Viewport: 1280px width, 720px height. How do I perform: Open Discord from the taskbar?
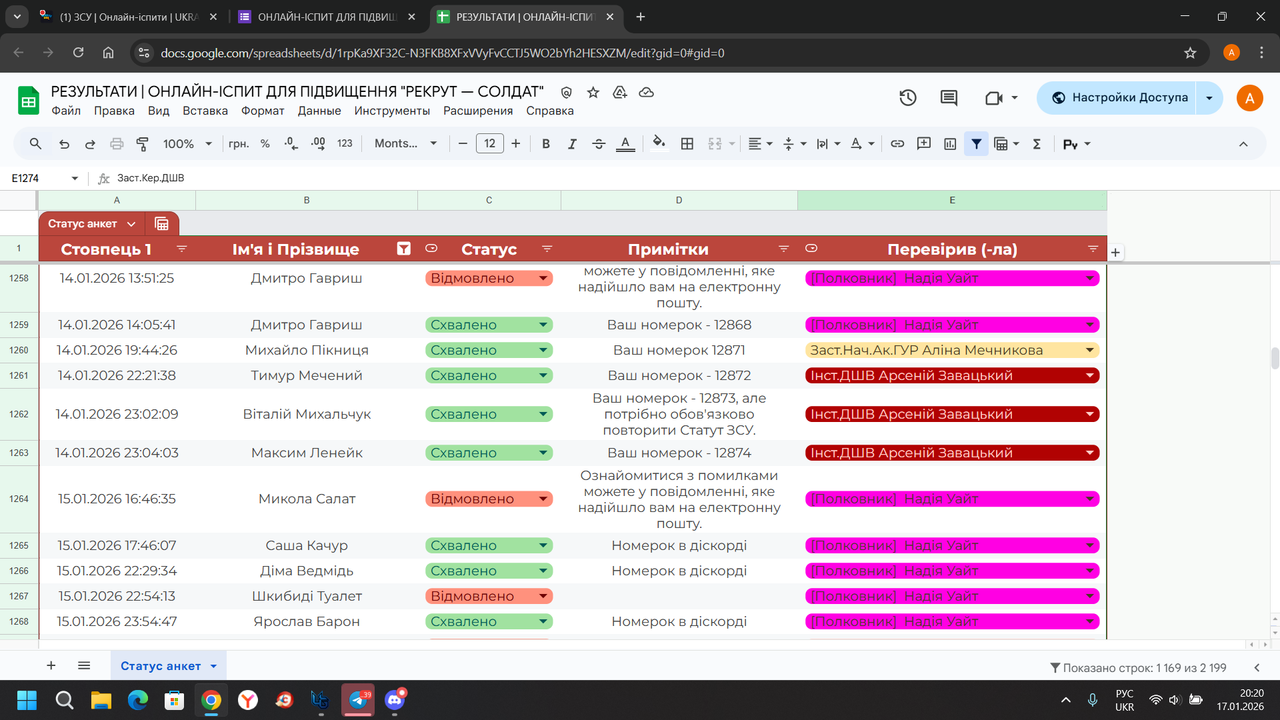point(395,699)
